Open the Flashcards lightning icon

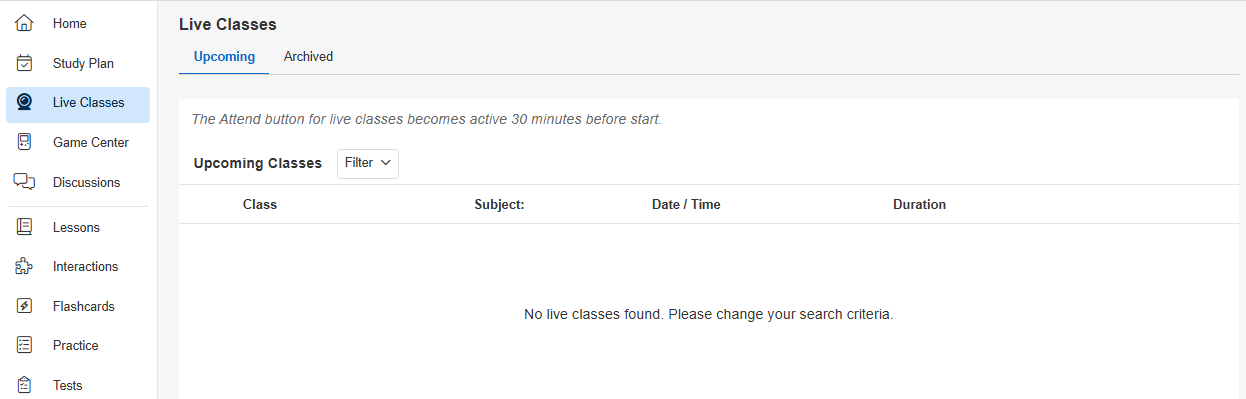[25, 306]
